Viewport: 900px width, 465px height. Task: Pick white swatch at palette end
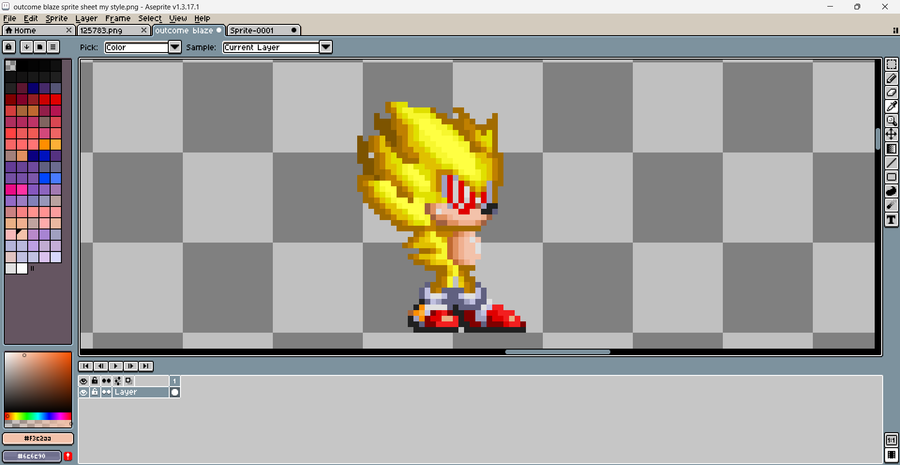pos(22,268)
